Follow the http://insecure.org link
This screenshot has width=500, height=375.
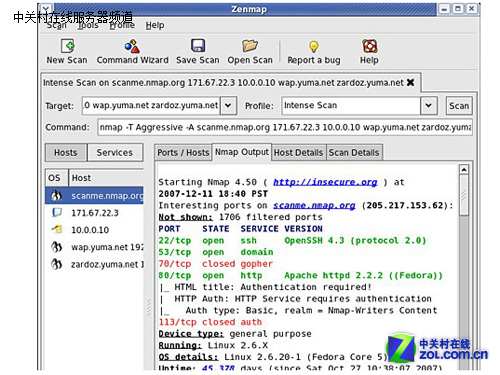point(325,182)
